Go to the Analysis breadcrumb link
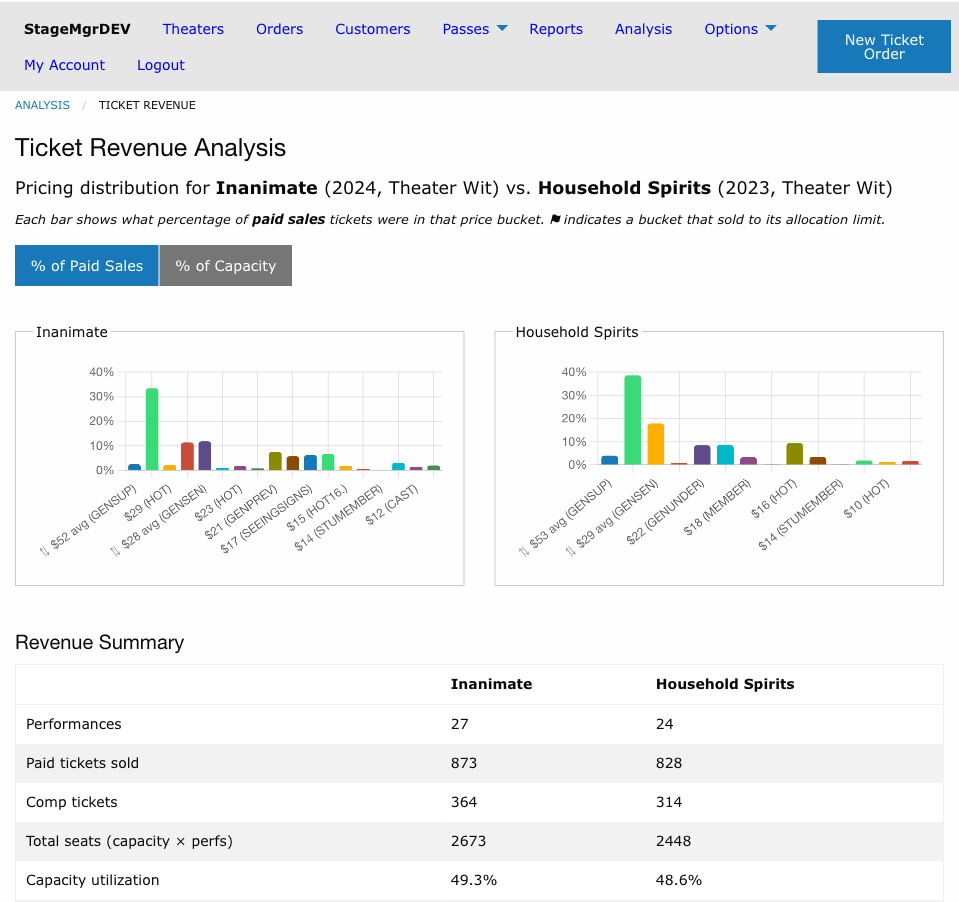959x902 pixels. tap(42, 105)
